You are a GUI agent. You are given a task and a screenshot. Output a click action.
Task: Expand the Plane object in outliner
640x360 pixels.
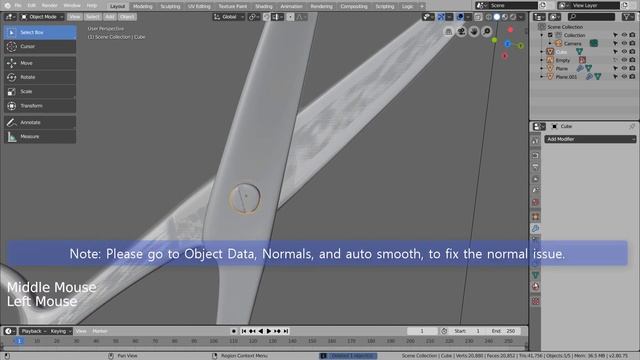542,69
